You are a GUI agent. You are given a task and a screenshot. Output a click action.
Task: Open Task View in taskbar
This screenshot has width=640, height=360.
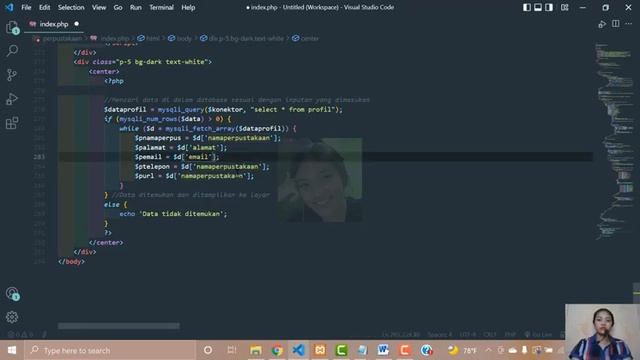click(x=232, y=350)
